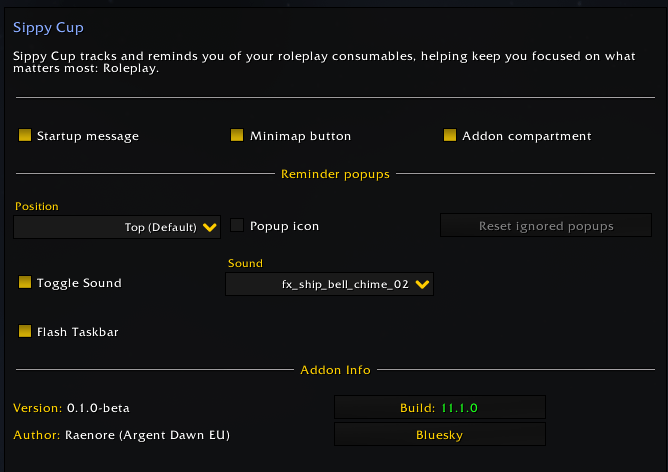Click the Reset ignored popups button

click(x=546, y=225)
